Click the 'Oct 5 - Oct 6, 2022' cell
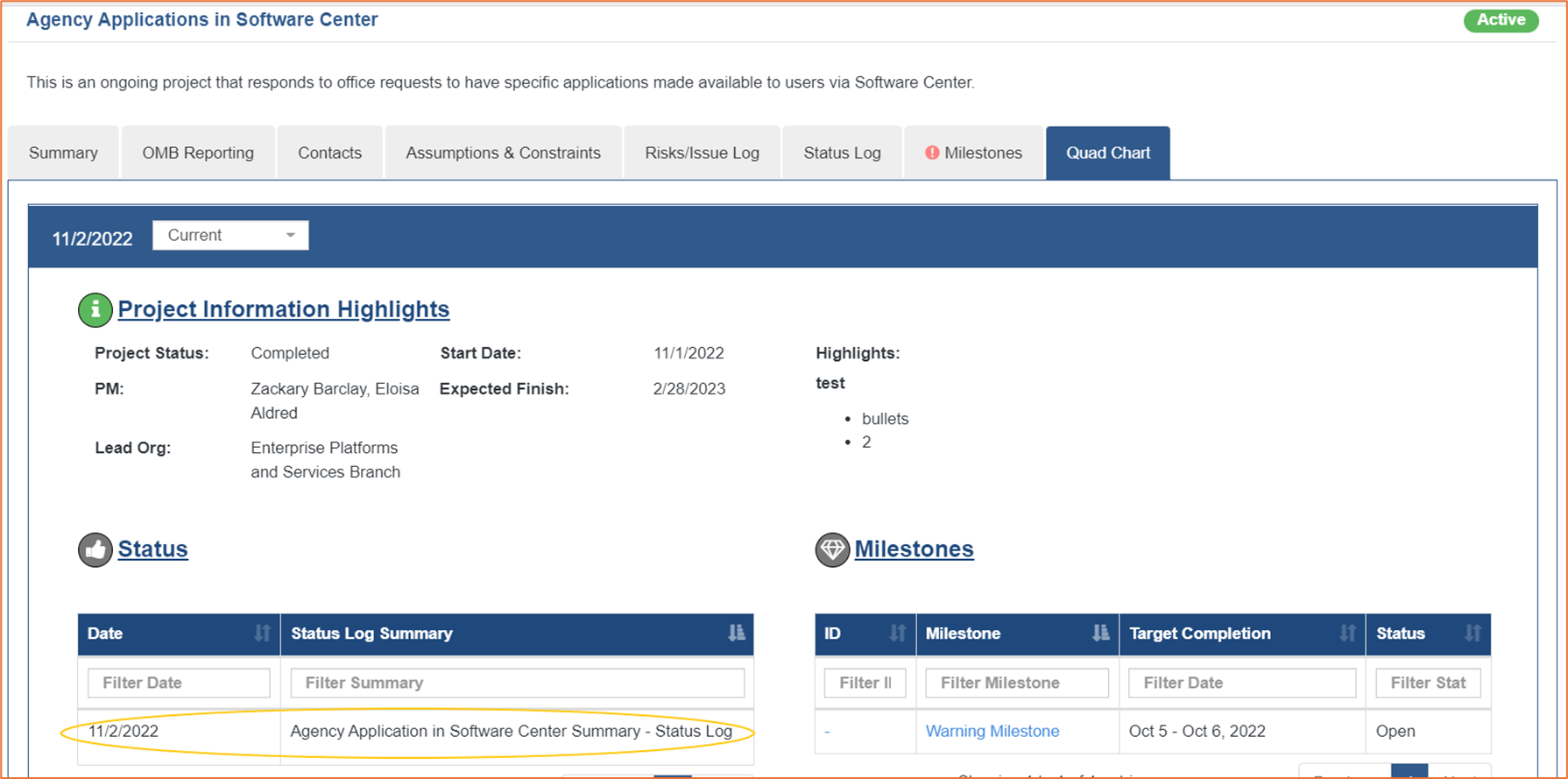The image size is (1568, 779). [1197, 731]
